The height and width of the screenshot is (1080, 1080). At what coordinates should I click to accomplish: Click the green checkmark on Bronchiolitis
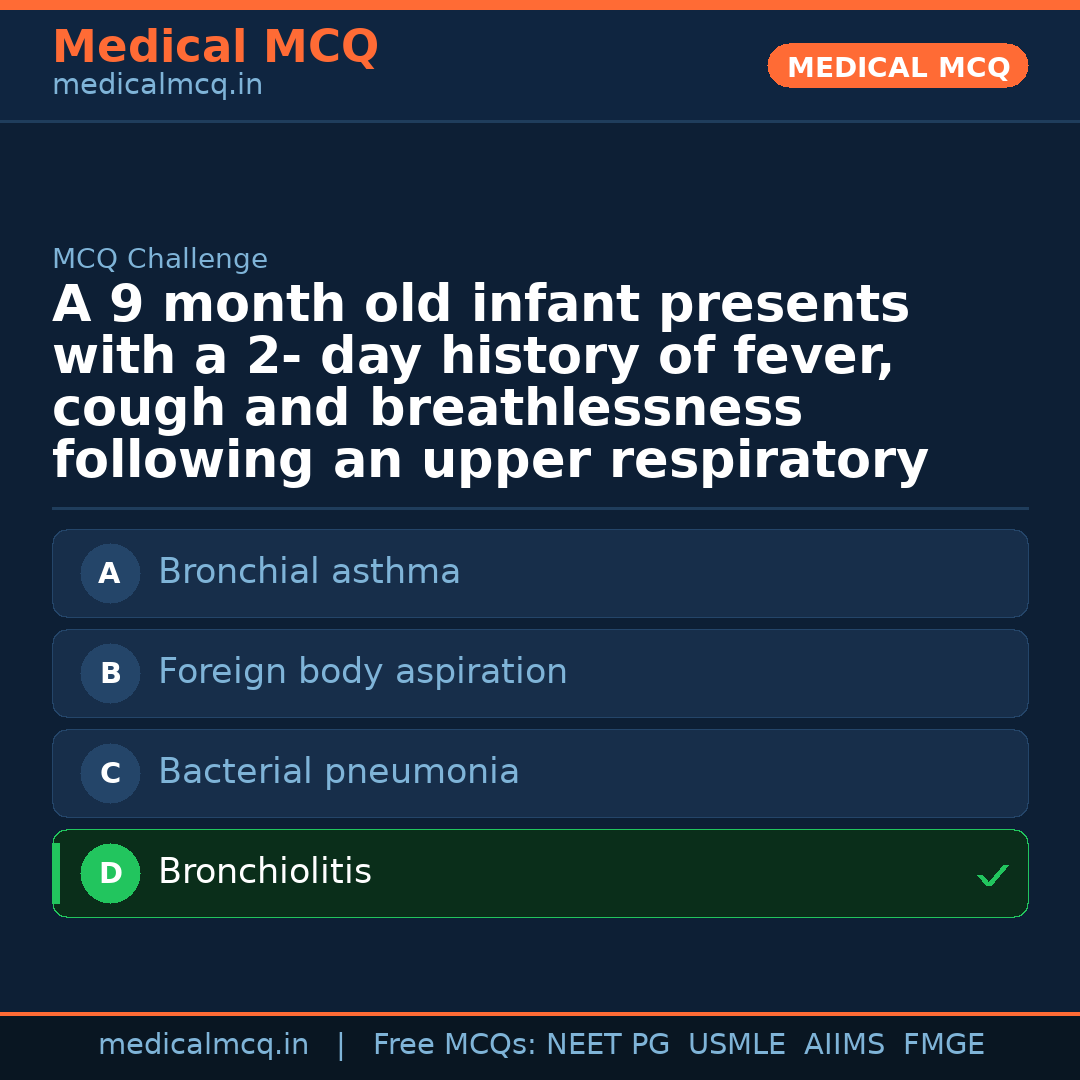tap(992, 876)
